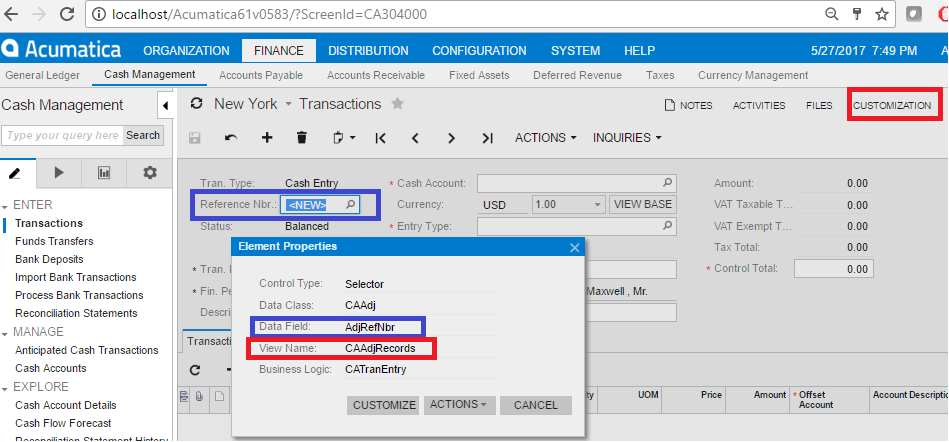
Task: Select the gear configuration tab
Action: [x=149, y=173]
